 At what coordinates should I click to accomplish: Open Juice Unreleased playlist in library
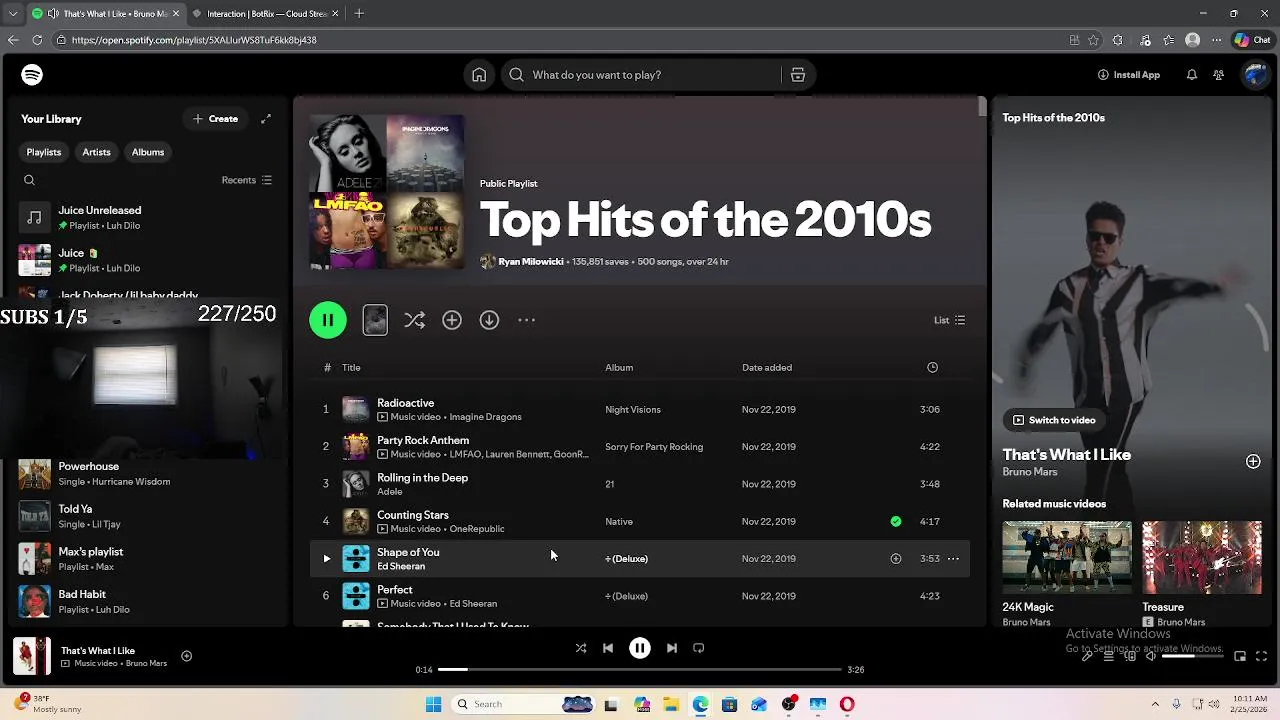[x=148, y=217]
